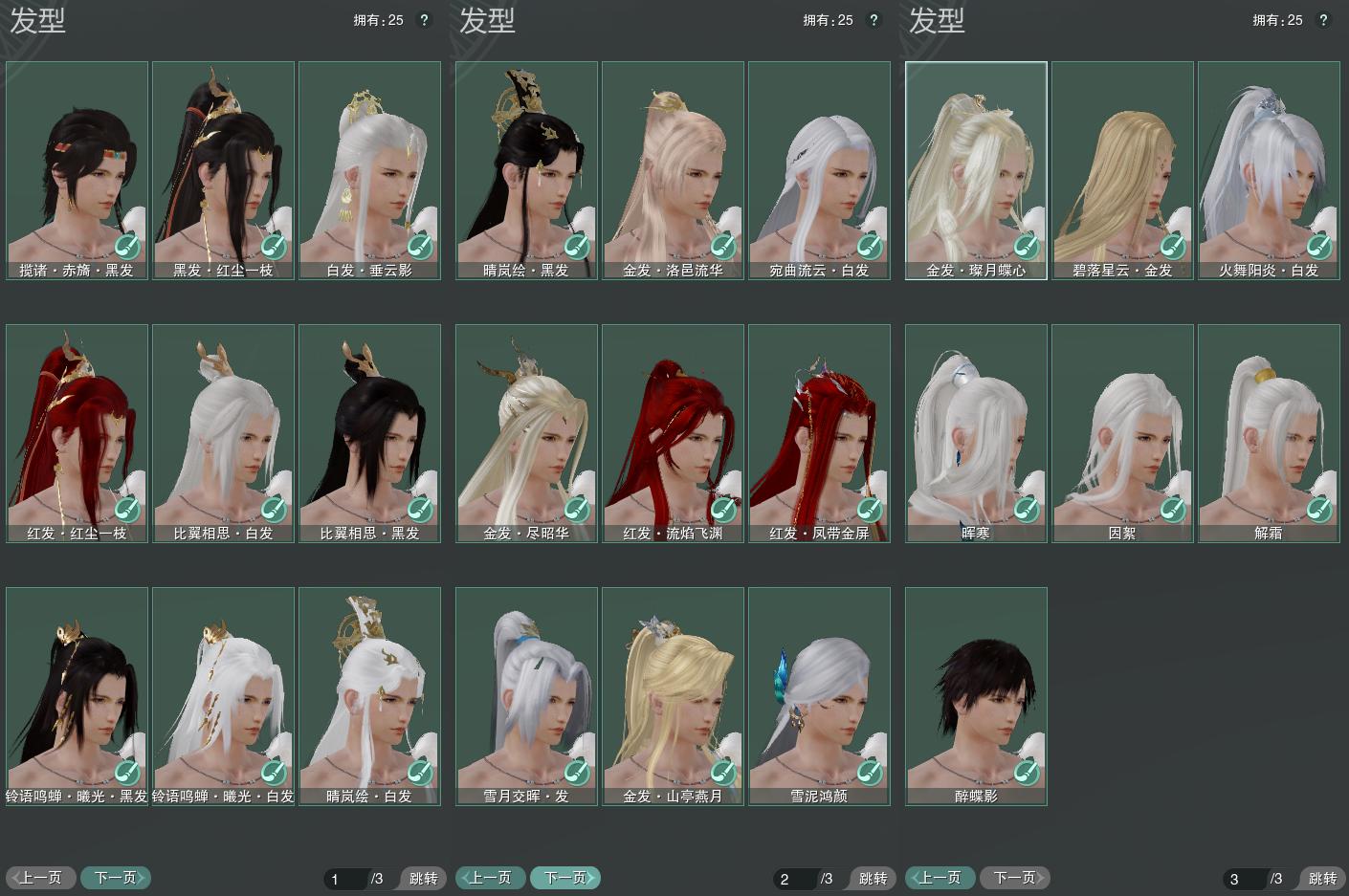Click dye brush icon on 比翼相思·白发 card
The width and height of the screenshot is (1349, 896).
[274, 509]
